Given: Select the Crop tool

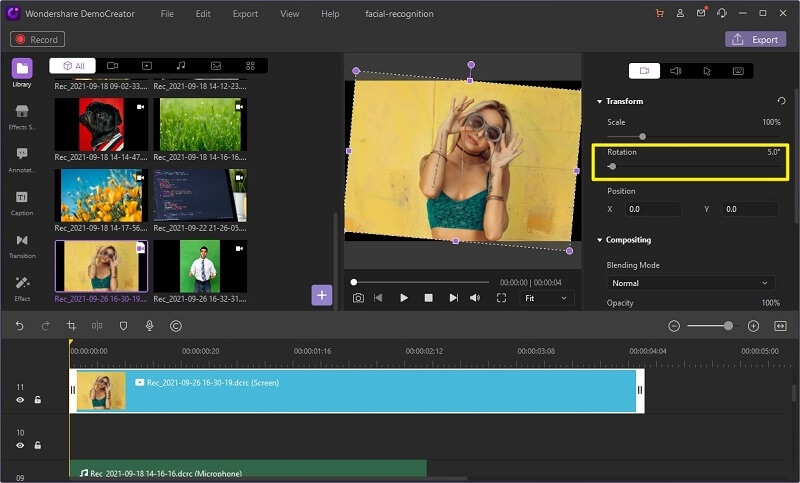Looking at the screenshot, I should pos(71,326).
